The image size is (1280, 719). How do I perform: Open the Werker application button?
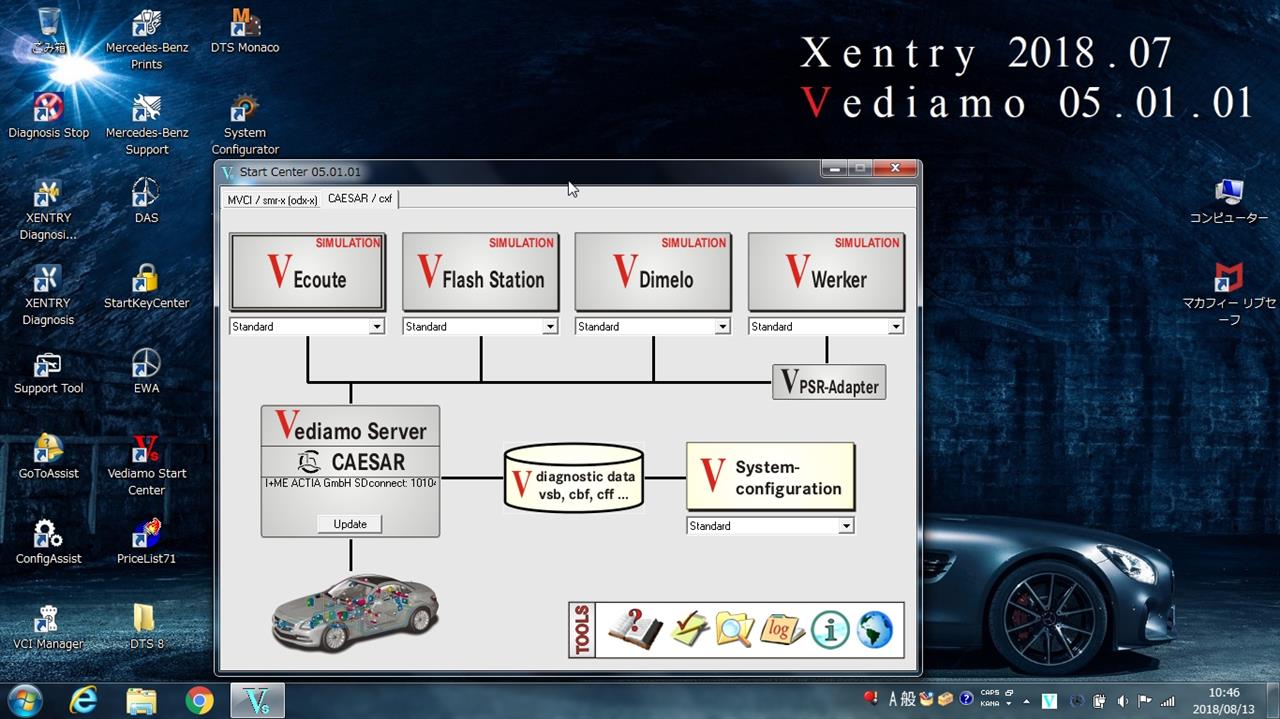click(826, 272)
